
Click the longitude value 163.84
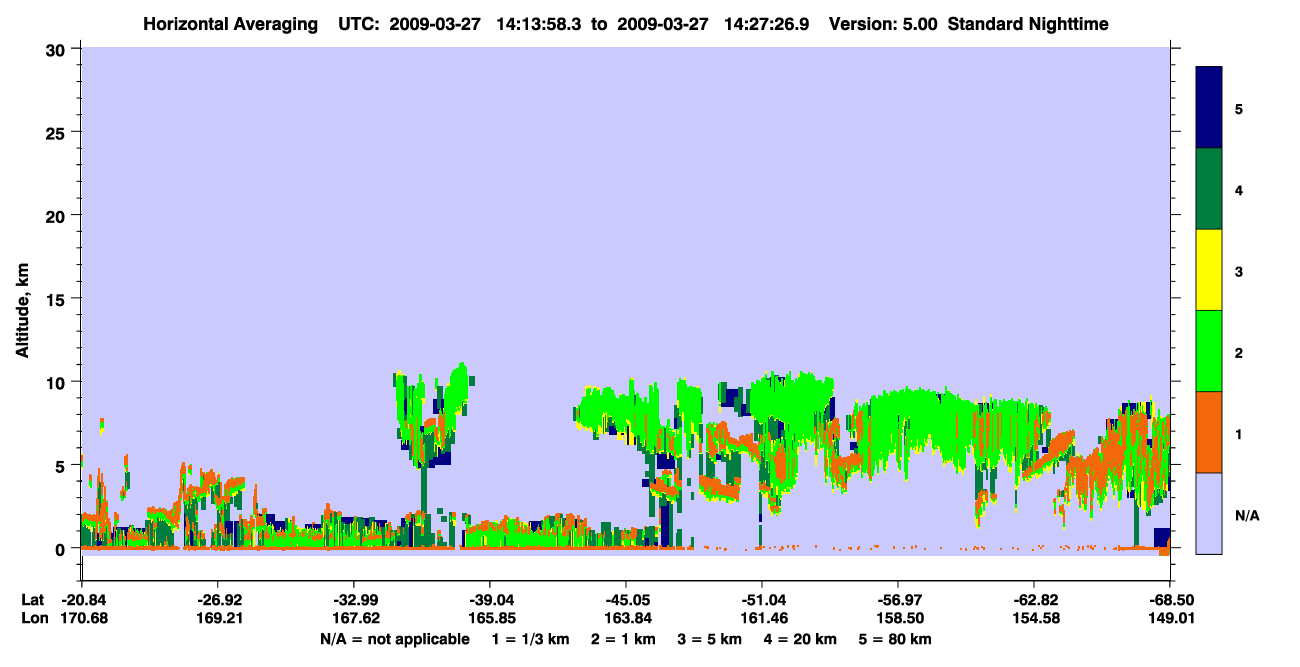click(x=627, y=619)
